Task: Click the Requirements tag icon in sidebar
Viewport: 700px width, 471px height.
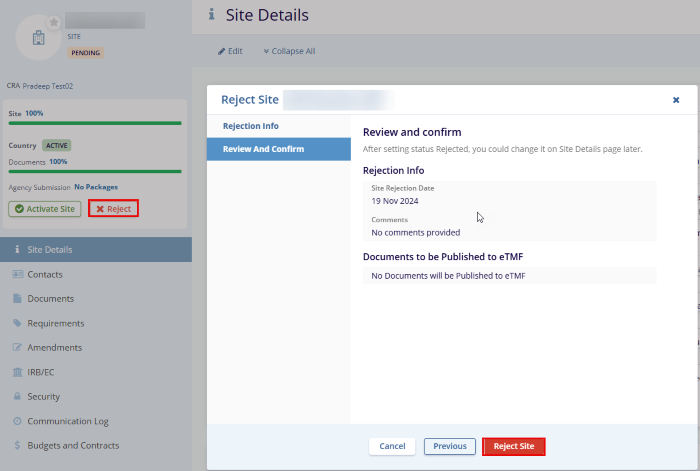Action: click(x=18, y=323)
